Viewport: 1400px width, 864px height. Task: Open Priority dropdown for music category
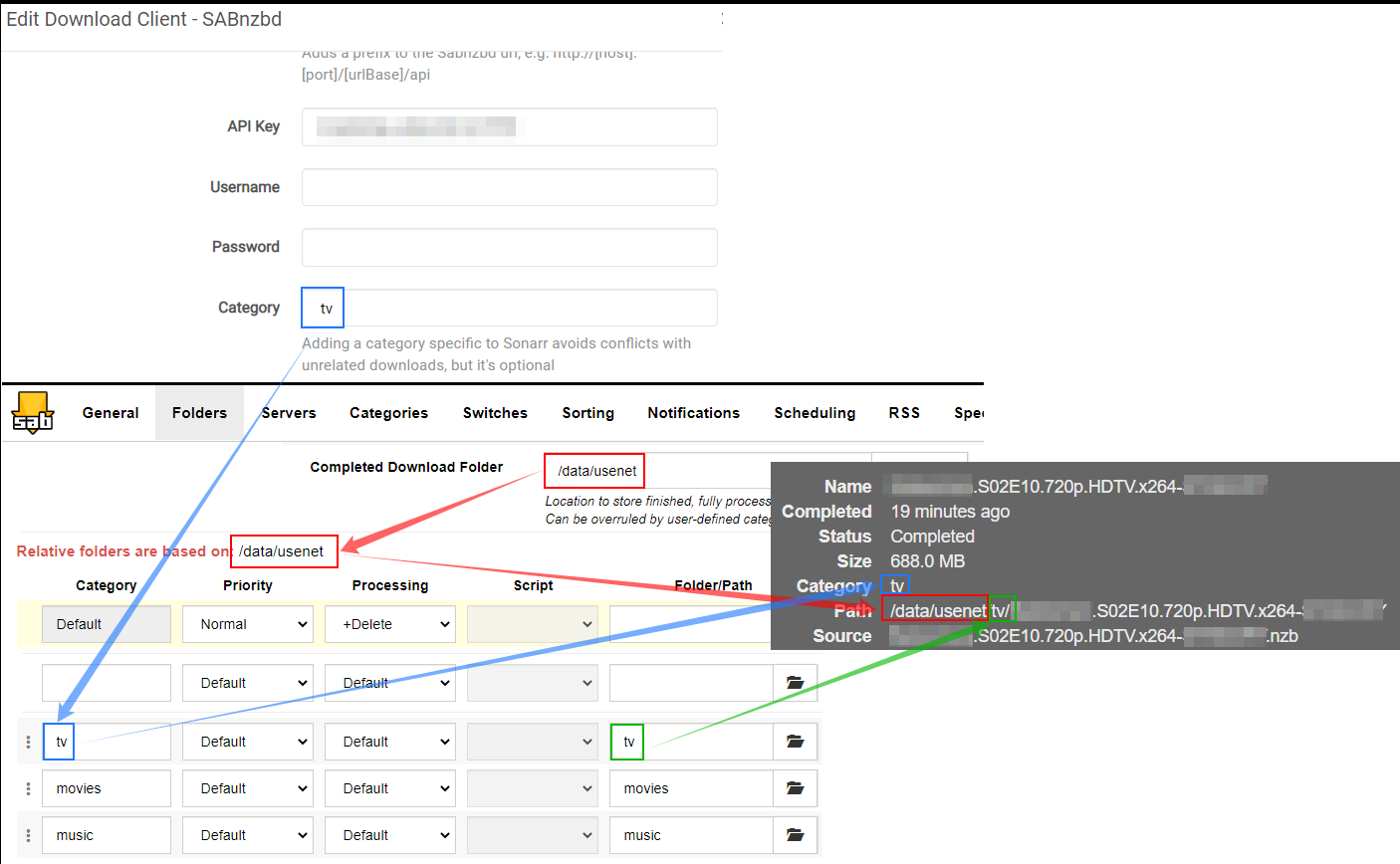[x=248, y=835]
